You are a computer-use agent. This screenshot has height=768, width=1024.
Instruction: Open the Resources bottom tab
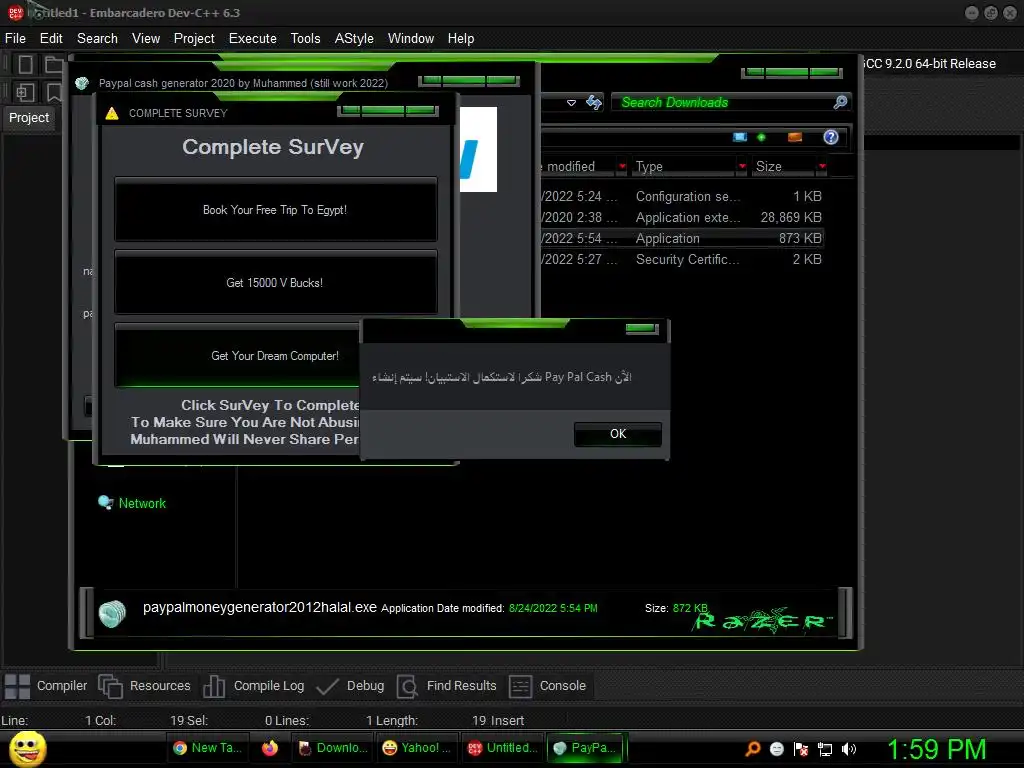[145, 686]
